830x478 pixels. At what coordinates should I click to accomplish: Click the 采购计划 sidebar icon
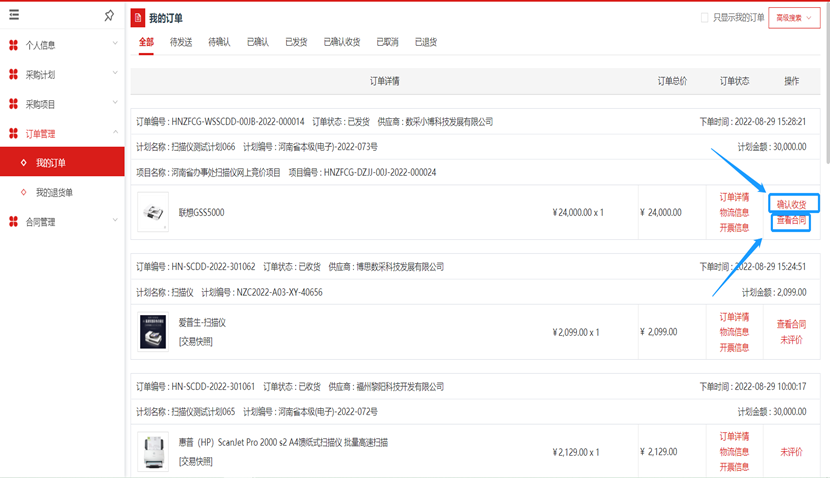14,75
